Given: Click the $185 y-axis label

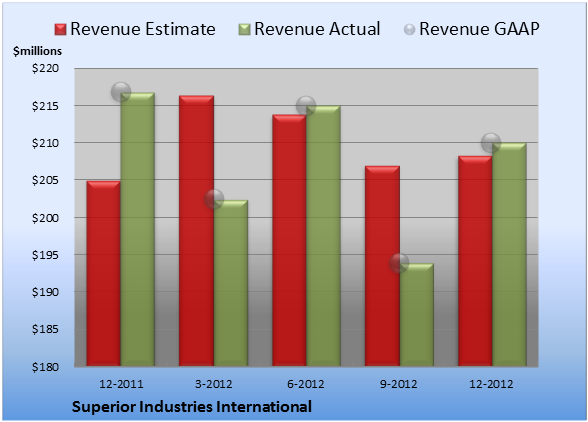Looking at the screenshot, I should (45, 329).
